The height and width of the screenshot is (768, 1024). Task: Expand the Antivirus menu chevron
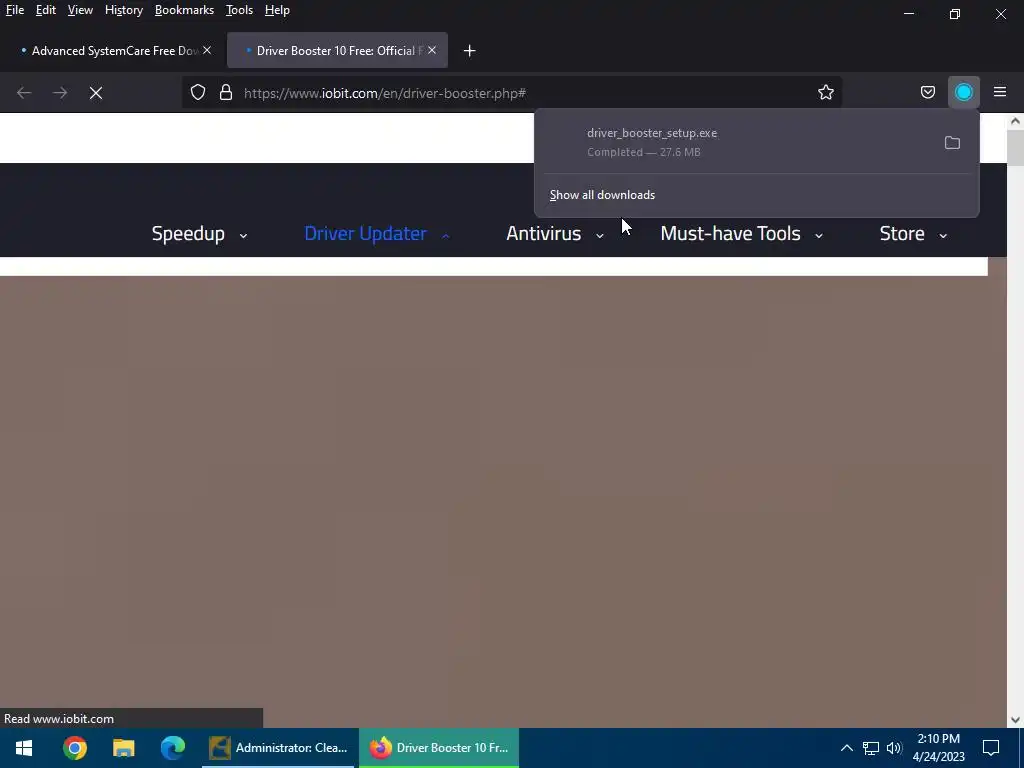[600, 236]
